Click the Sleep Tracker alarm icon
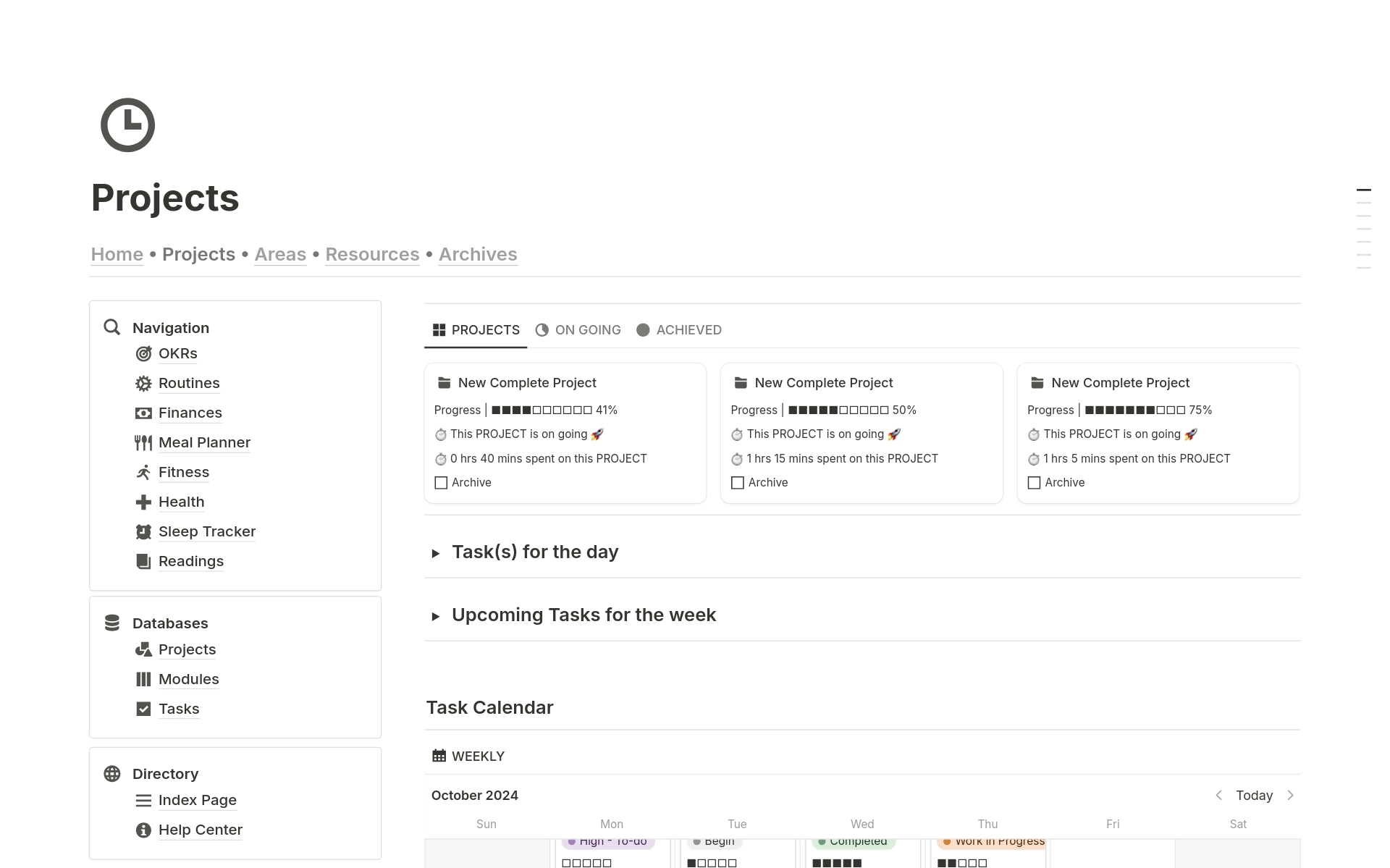 [x=143, y=531]
